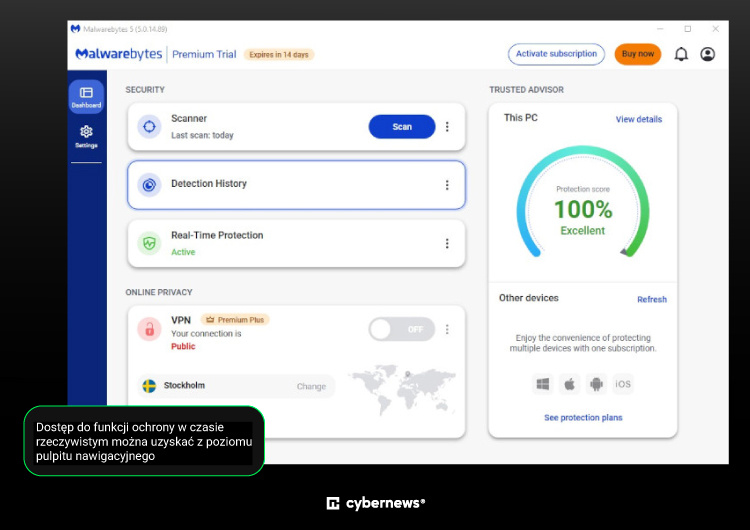Click the Detection History card title
Image resolution: width=750 pixels, height=530 pixels.
[x=209, y=184]
